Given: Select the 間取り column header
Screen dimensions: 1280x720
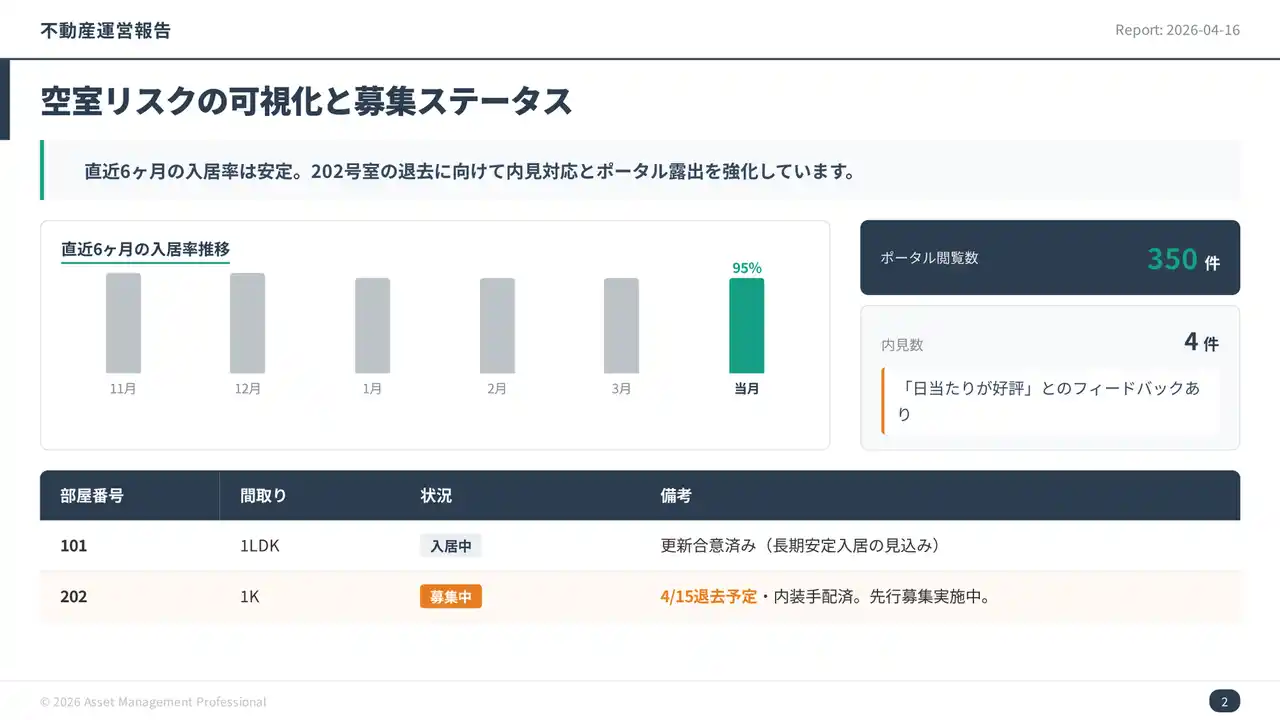Looking at the screenshot, I should pos(263,495).
